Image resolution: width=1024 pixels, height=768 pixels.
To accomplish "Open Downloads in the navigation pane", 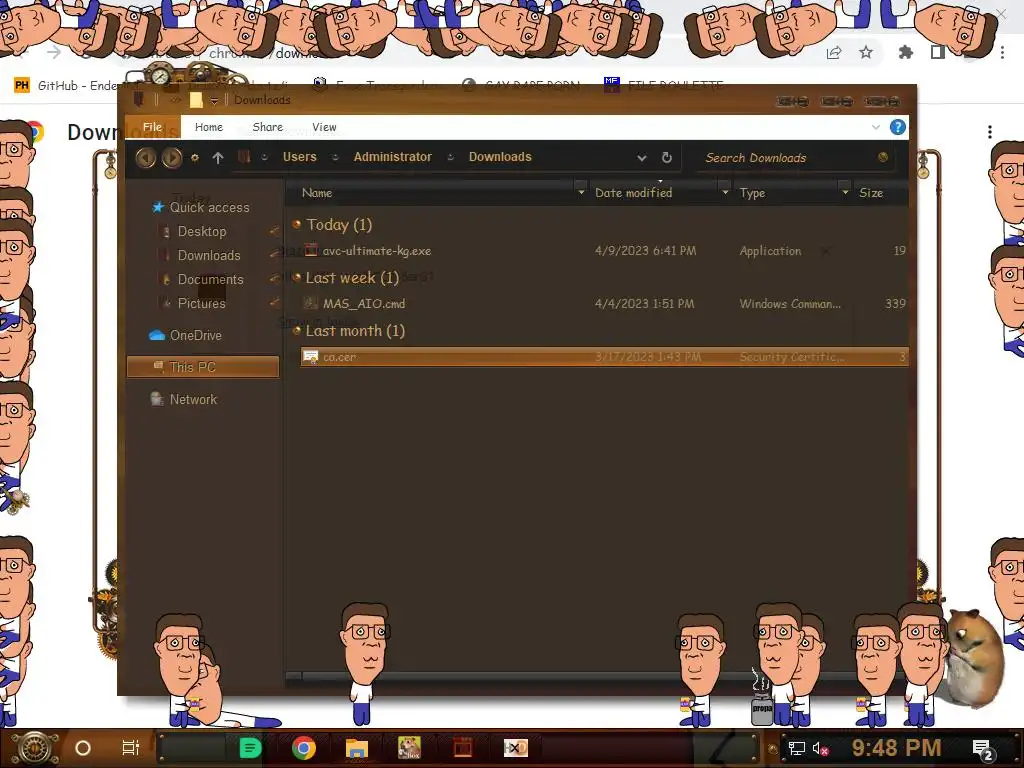I will [x=209, y=255].
